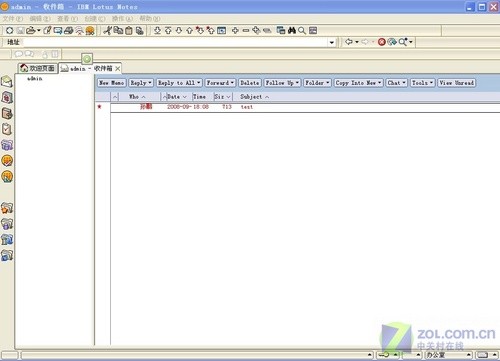Switch to the 欢迎页面 welcome tab
This screenshot has height=361, width=500.
[37, 68]
